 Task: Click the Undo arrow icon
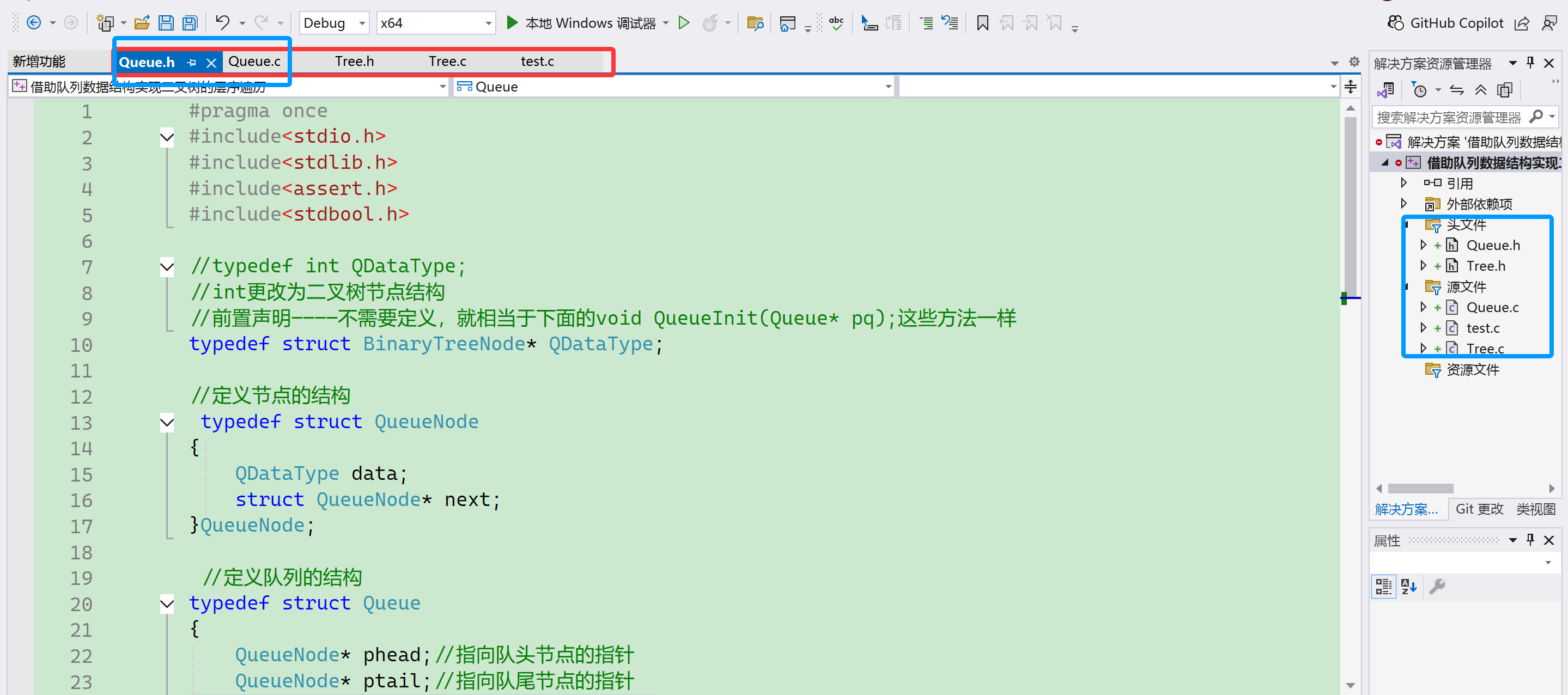(x=222, y=23)
